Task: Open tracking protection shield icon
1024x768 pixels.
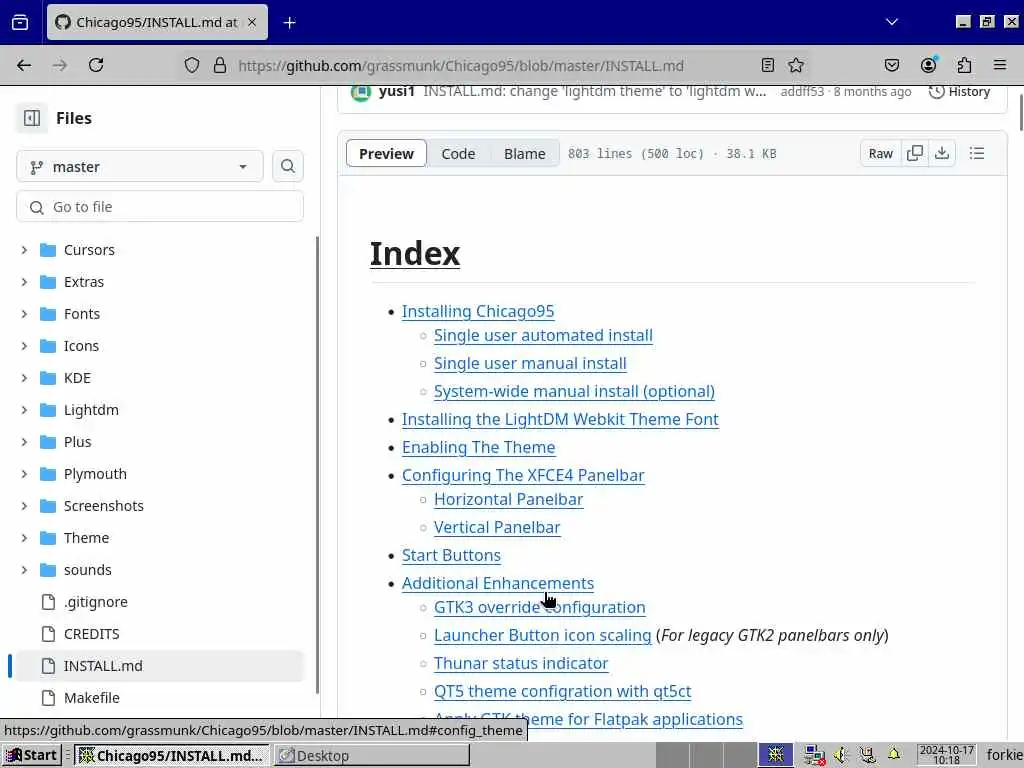Action: [x=191, y=65]
